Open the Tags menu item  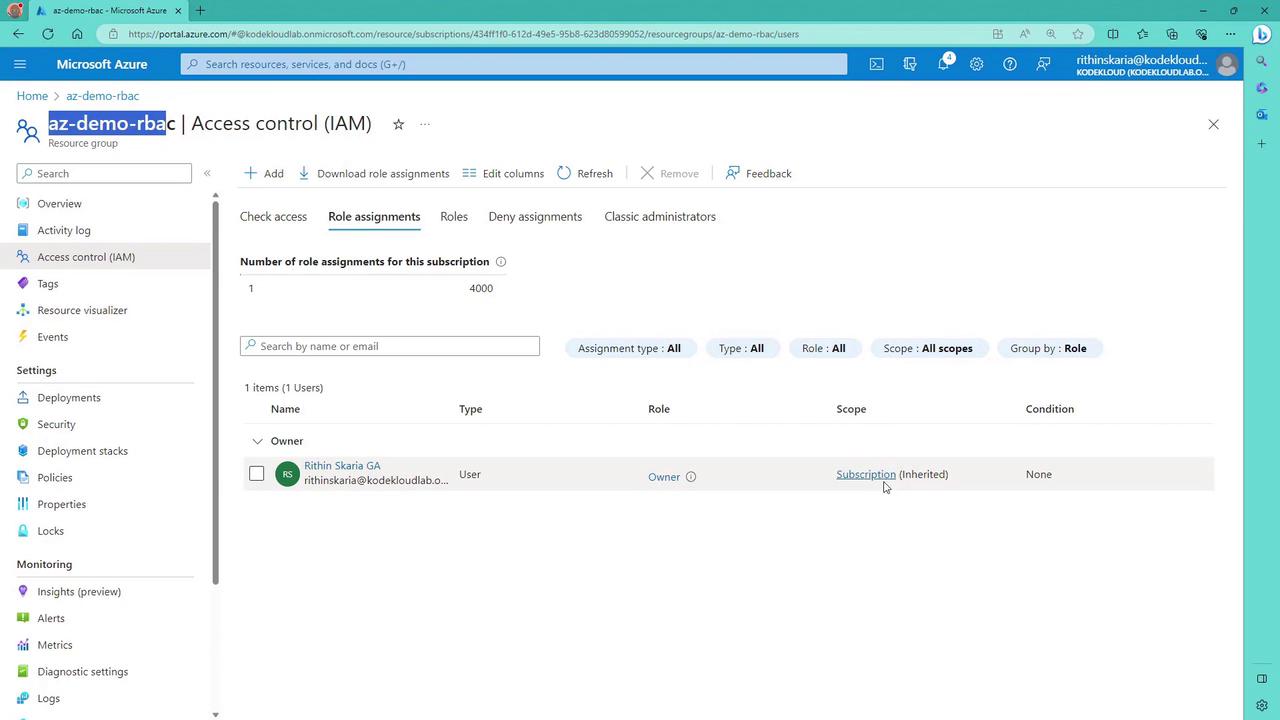[x=48, y=284]
